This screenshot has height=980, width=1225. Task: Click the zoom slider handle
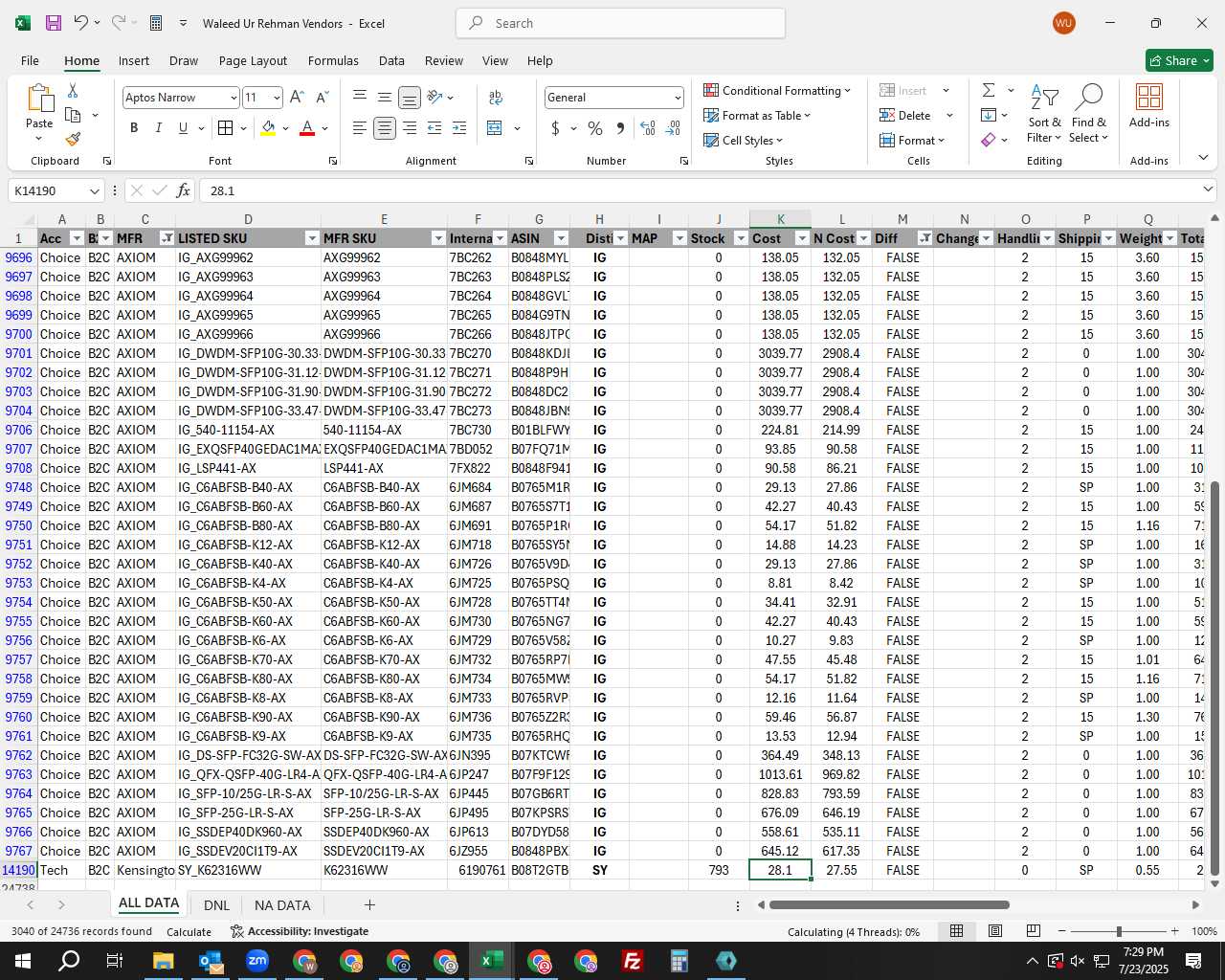(1119, 931)
